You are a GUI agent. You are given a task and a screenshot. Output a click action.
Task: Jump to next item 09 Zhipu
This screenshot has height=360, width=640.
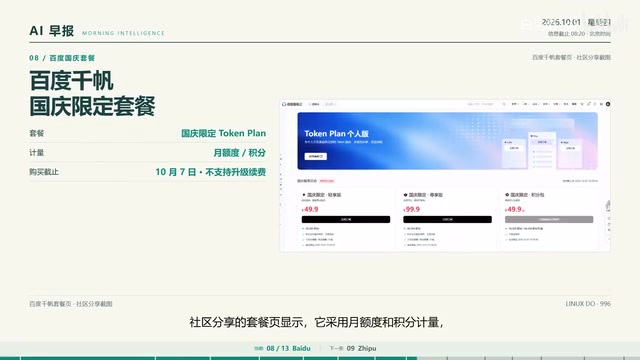tap(353, 348)
